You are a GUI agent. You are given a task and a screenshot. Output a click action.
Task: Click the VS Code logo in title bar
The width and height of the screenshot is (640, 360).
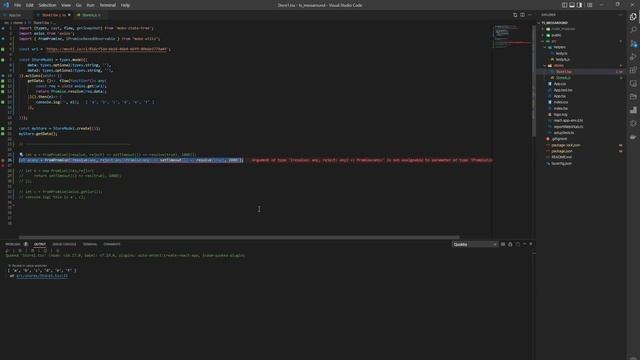pos(6,5)
